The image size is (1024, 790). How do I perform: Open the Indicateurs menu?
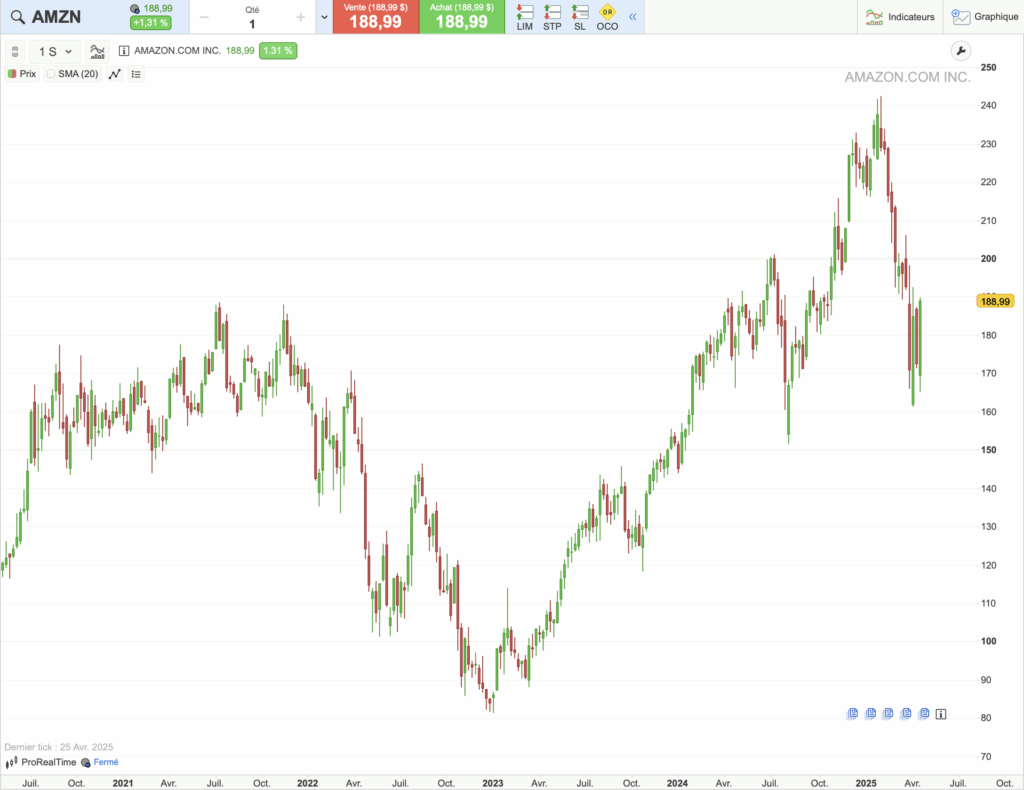click(x=900, y=17)
